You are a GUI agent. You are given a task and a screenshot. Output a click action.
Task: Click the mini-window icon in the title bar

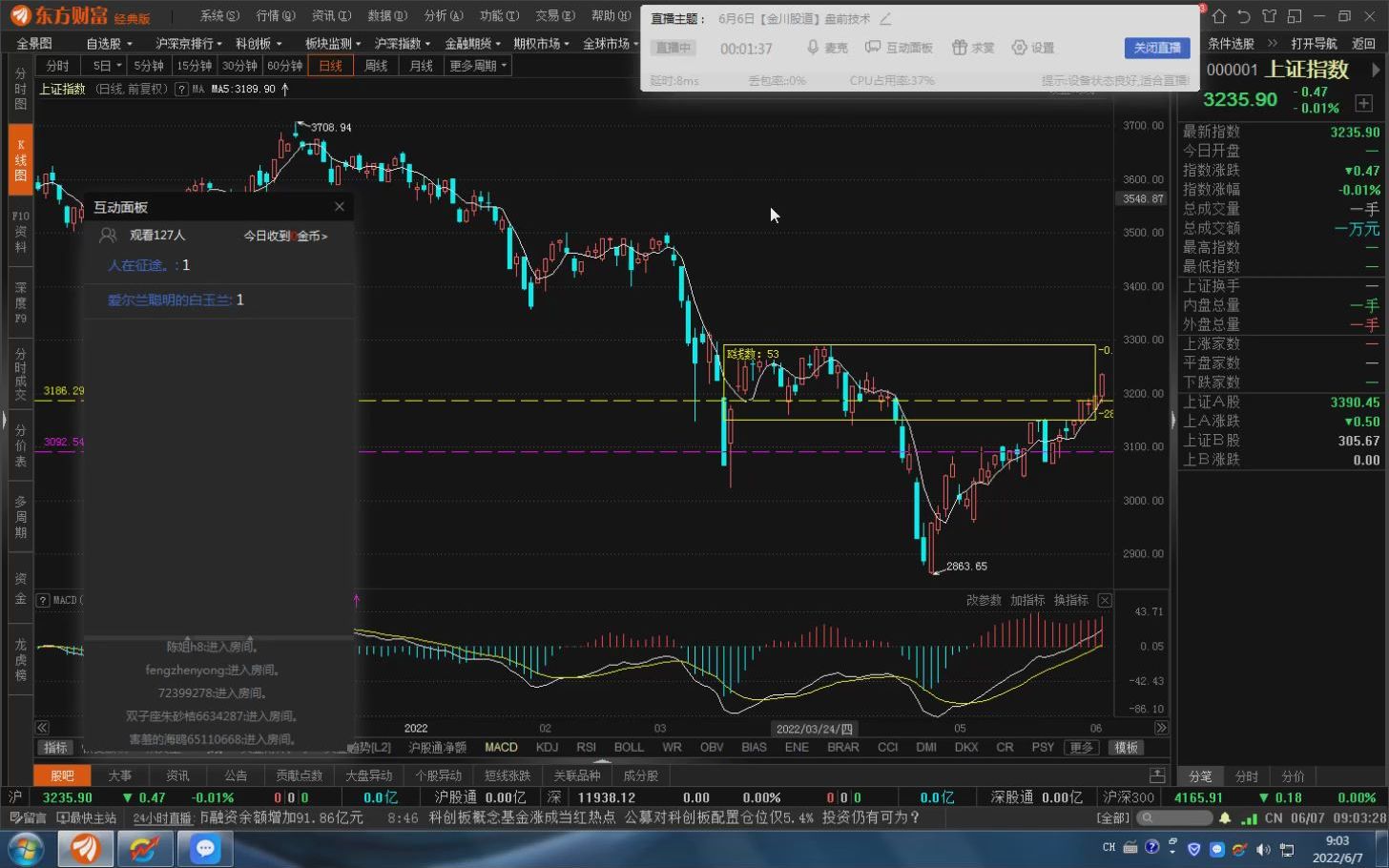pos(1294,16)
